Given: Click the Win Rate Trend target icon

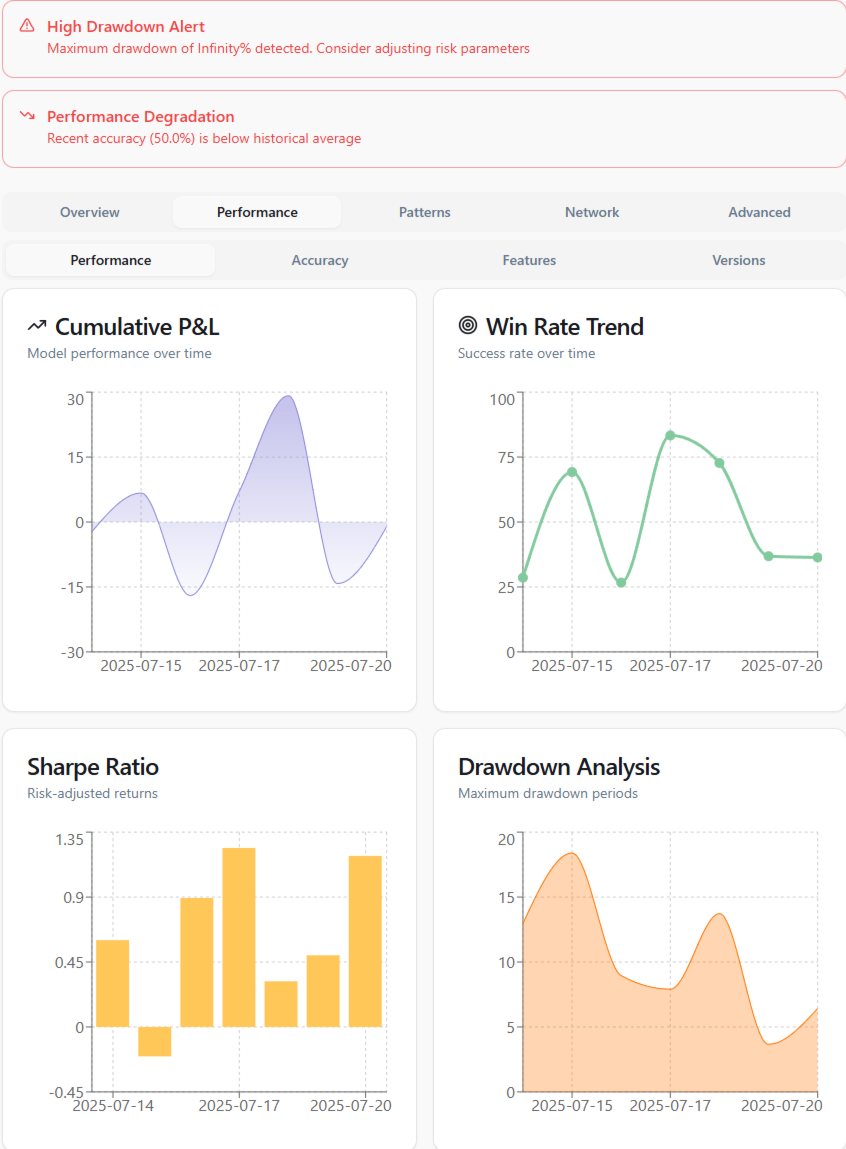Looking at the screenshot, I should 467,326.
